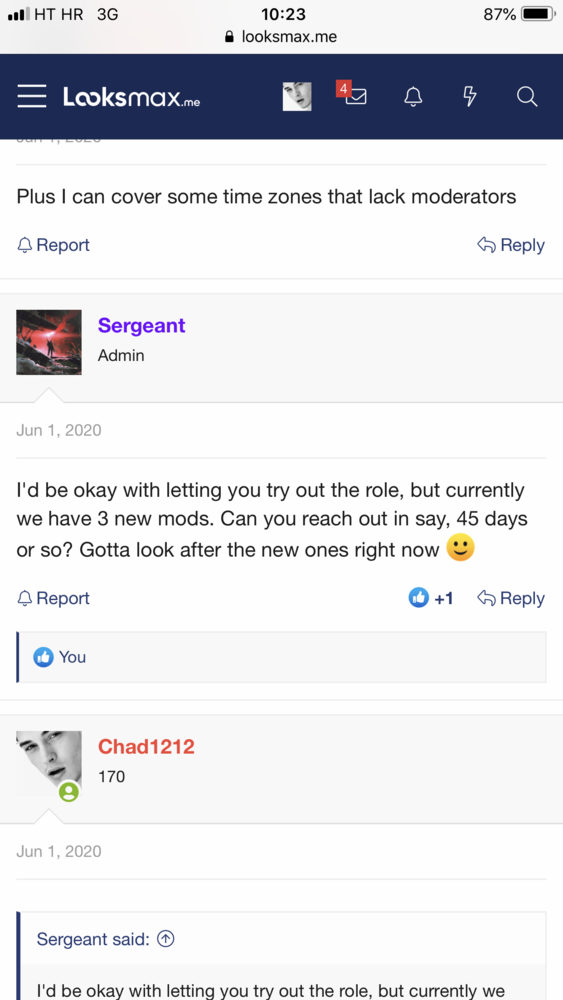View the +1 reaction count on Sergeant's post

(444, 598)
